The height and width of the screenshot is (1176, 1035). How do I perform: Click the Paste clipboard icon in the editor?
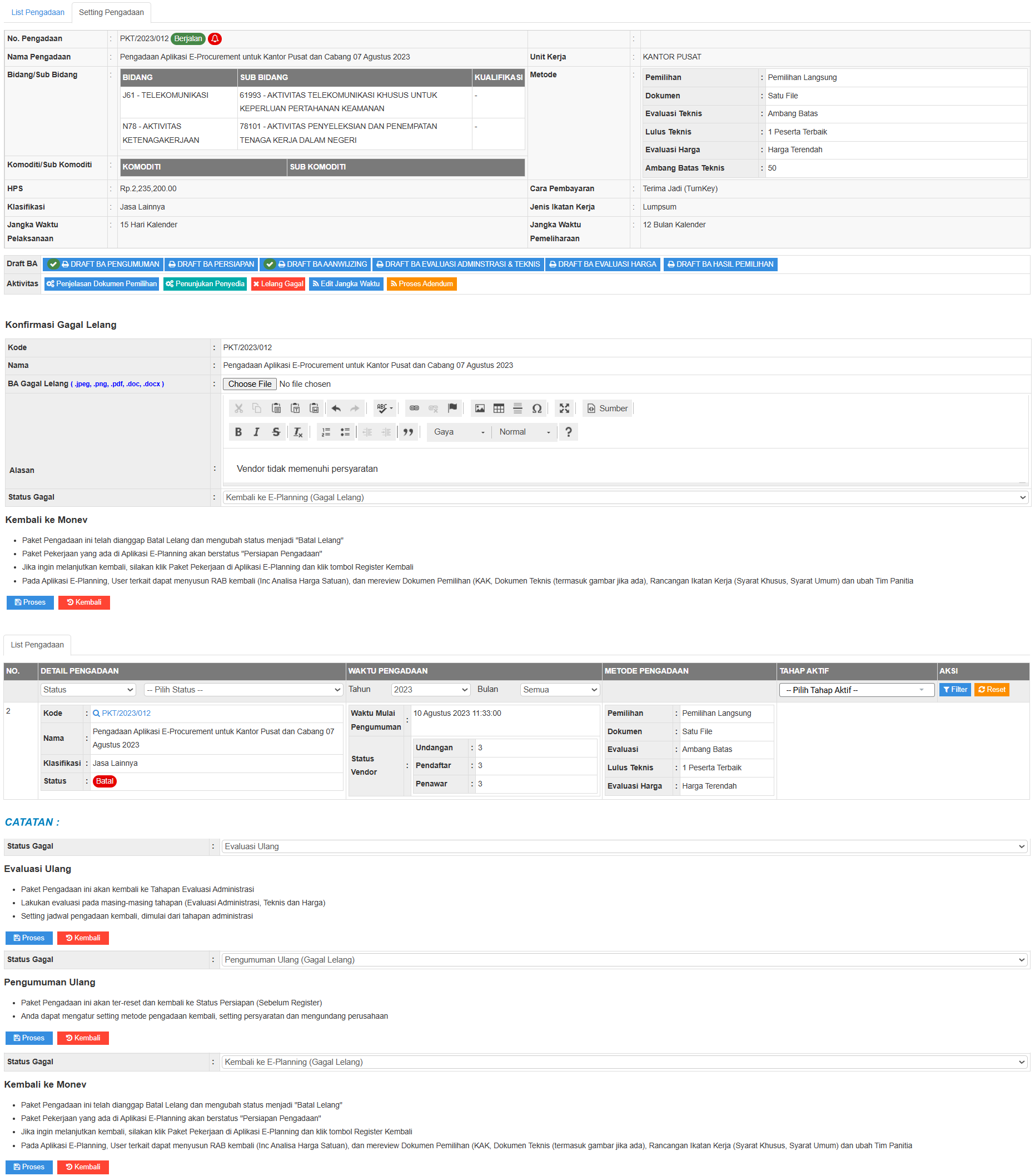click(x=276, y=408)
